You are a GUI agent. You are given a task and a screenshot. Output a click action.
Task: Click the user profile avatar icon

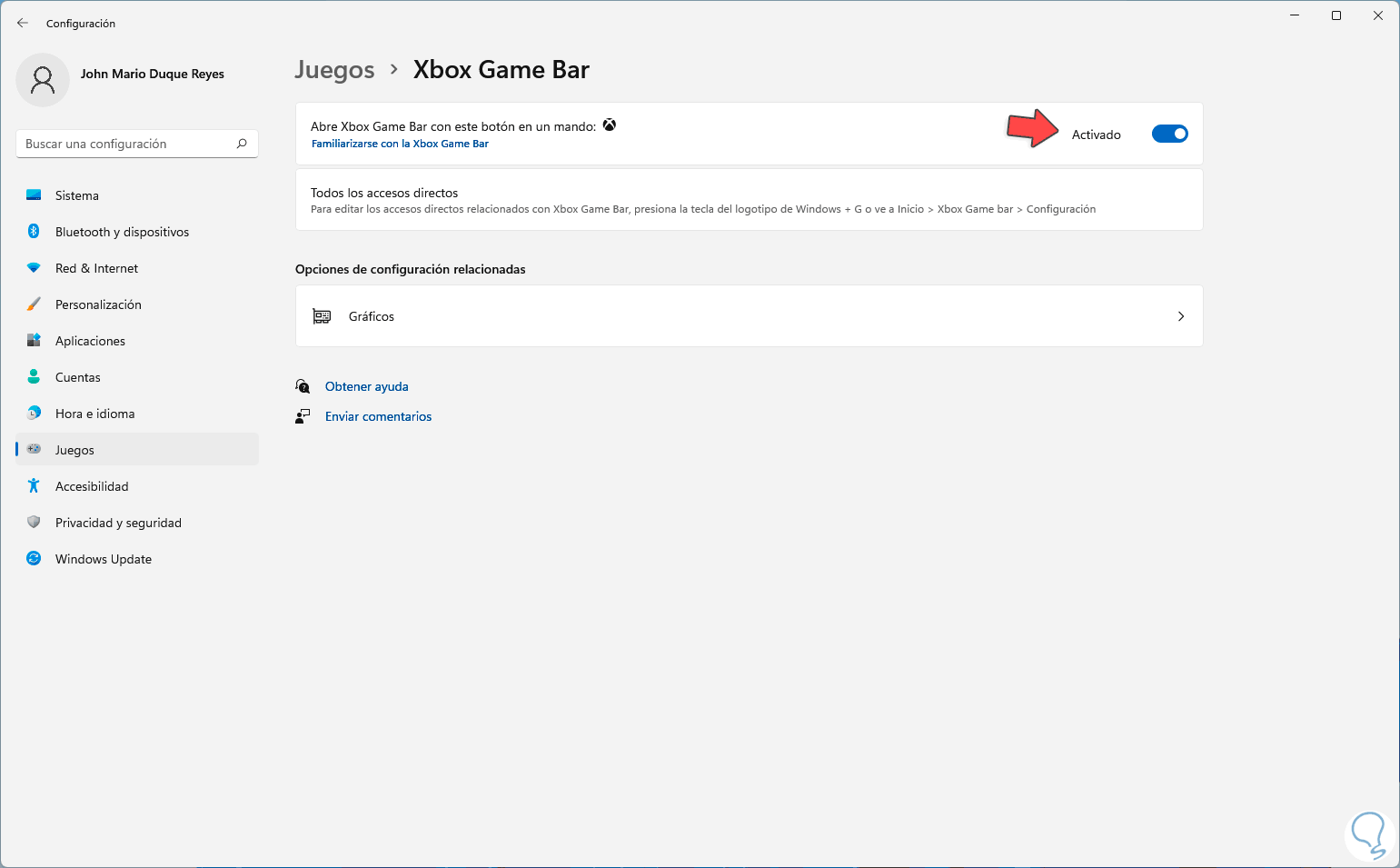pyautogui.click(x=43, y=80)
